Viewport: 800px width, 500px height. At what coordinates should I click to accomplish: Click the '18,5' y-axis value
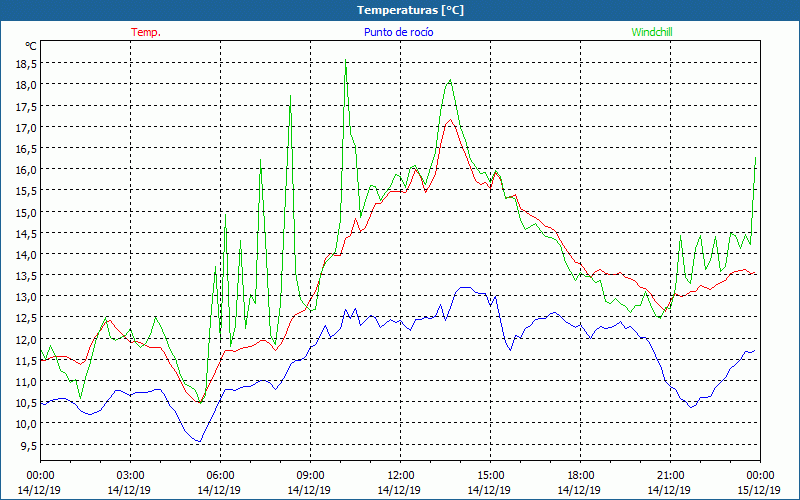(27, 64)
